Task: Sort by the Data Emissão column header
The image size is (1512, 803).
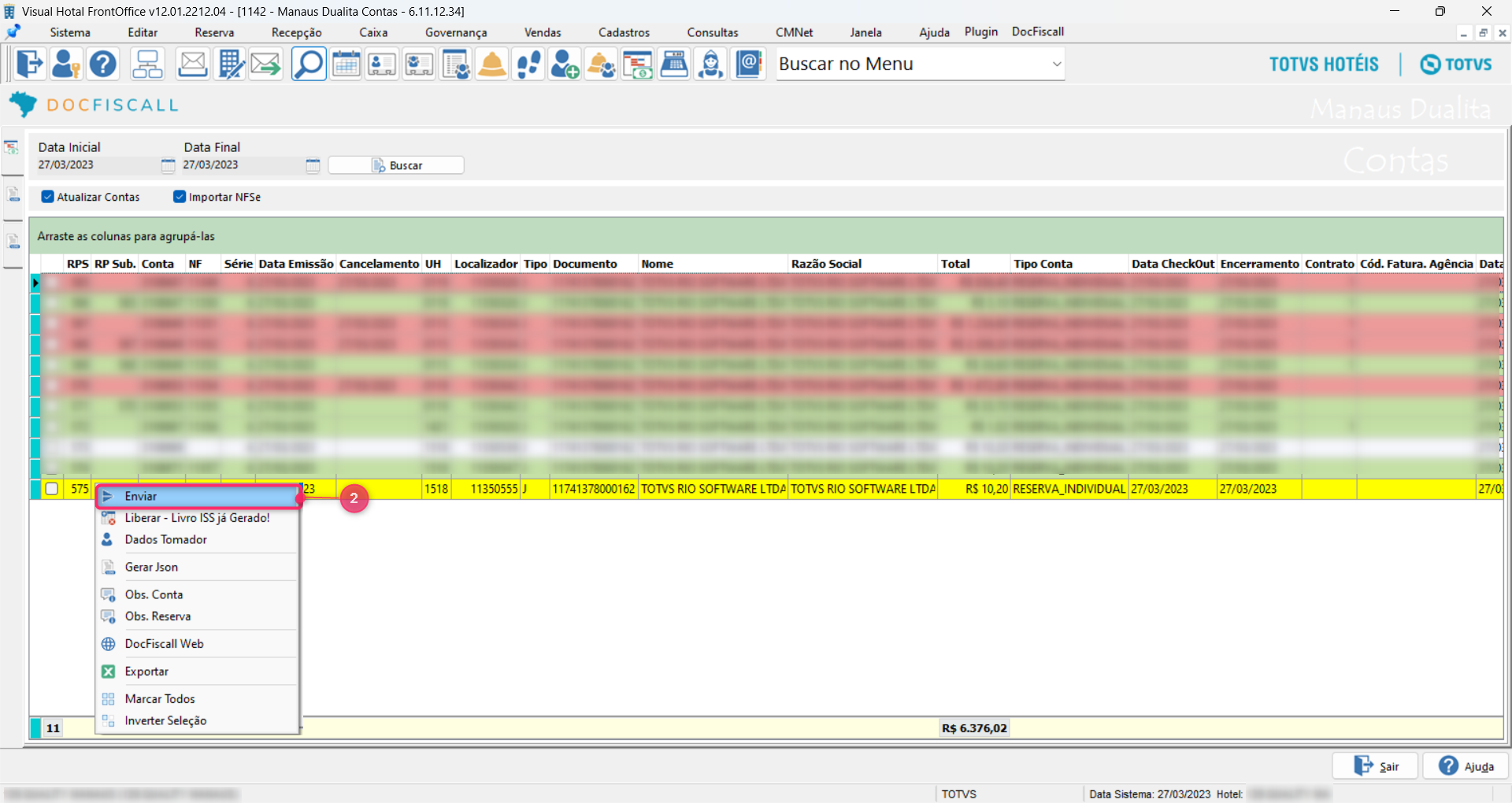Action: point(296,264)
